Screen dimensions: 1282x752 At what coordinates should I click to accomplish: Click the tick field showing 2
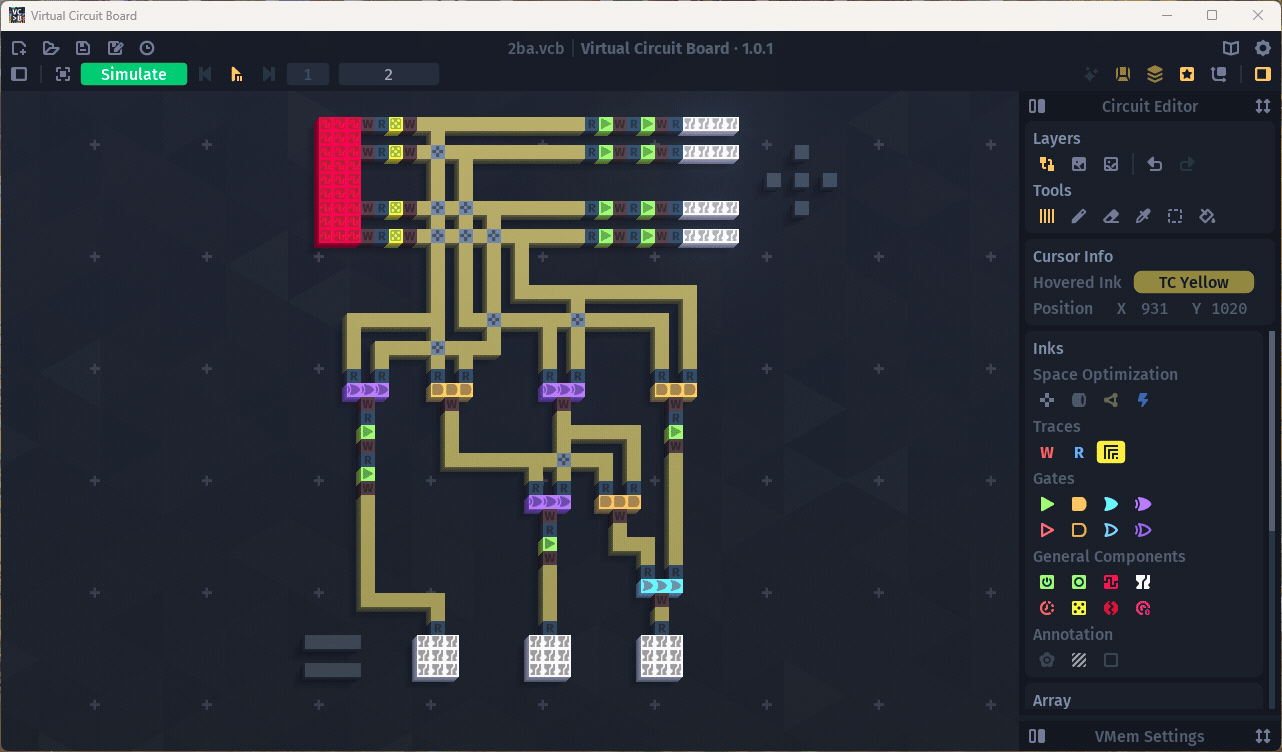[389, 74]
